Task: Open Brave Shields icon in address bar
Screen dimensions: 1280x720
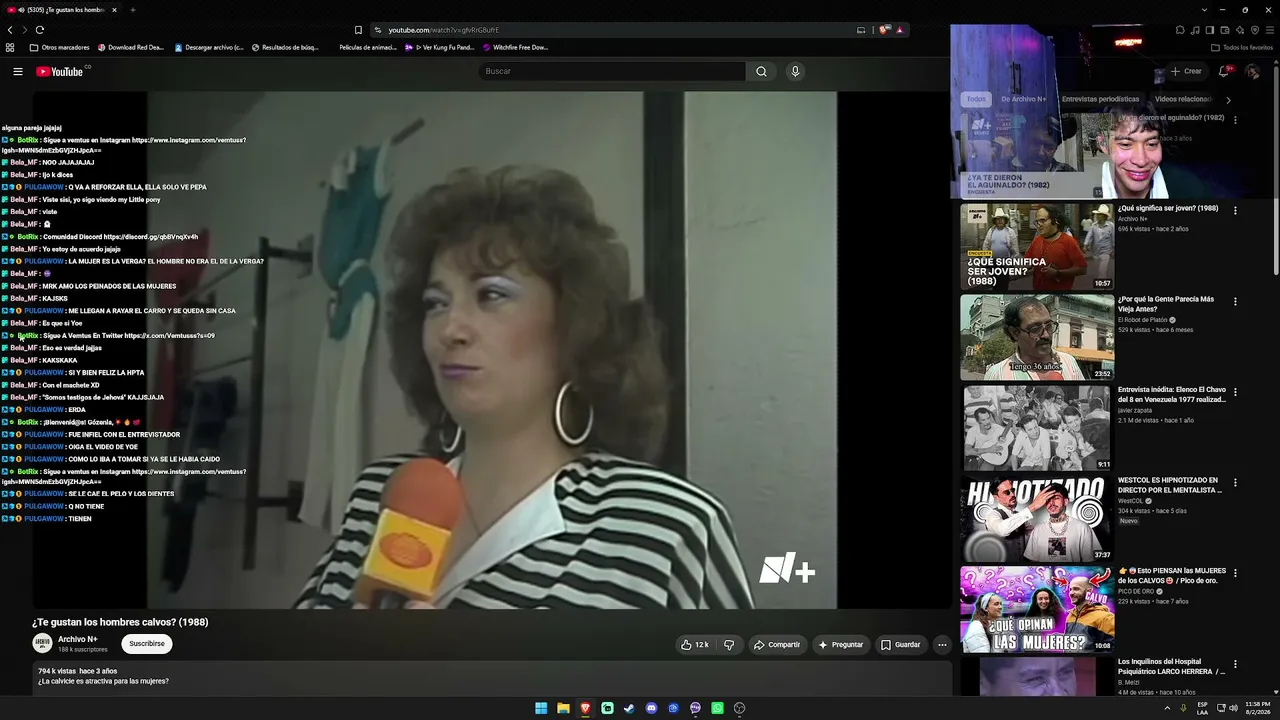Action: 884,30
